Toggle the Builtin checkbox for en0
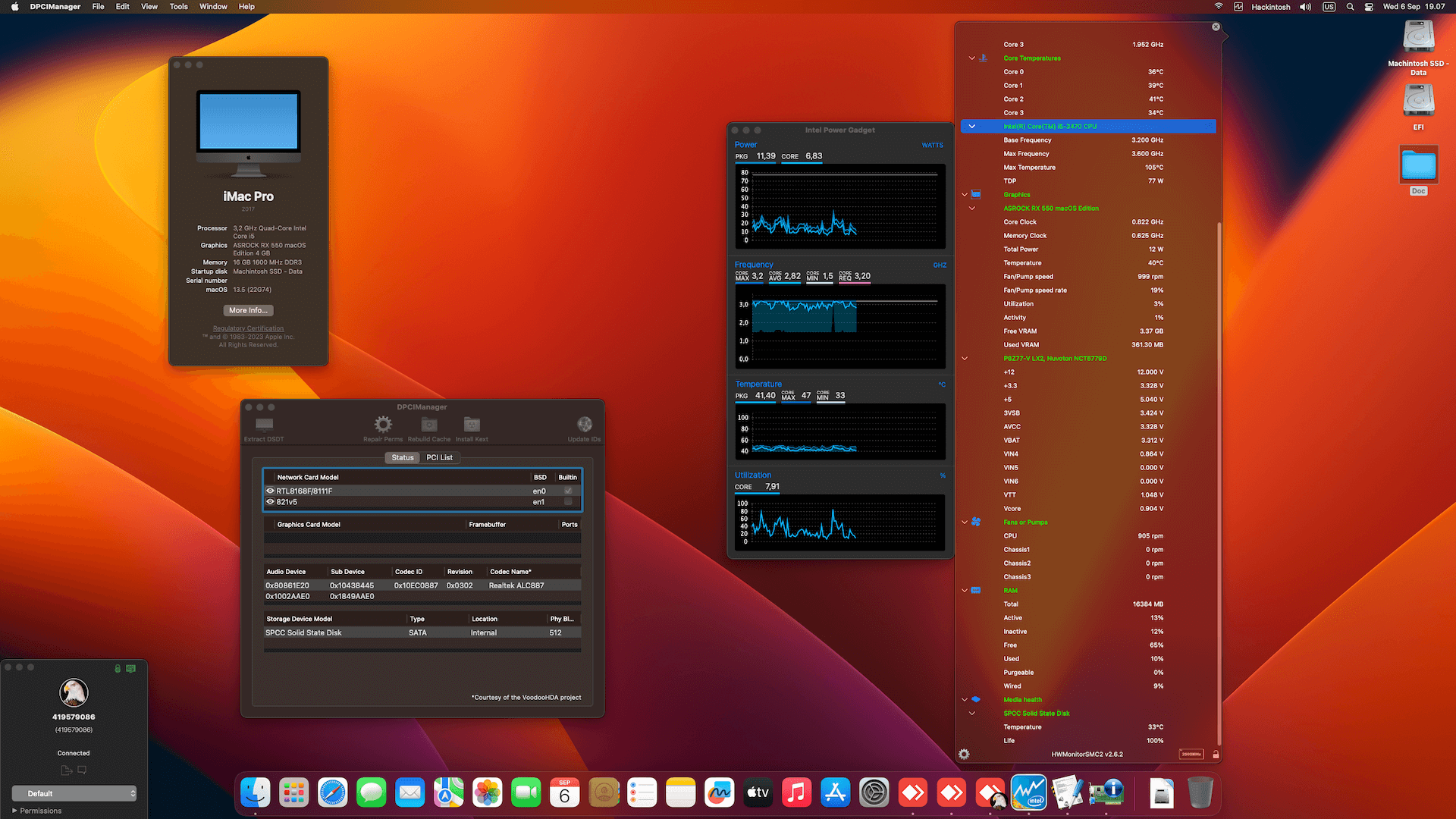 click(568, 491)
